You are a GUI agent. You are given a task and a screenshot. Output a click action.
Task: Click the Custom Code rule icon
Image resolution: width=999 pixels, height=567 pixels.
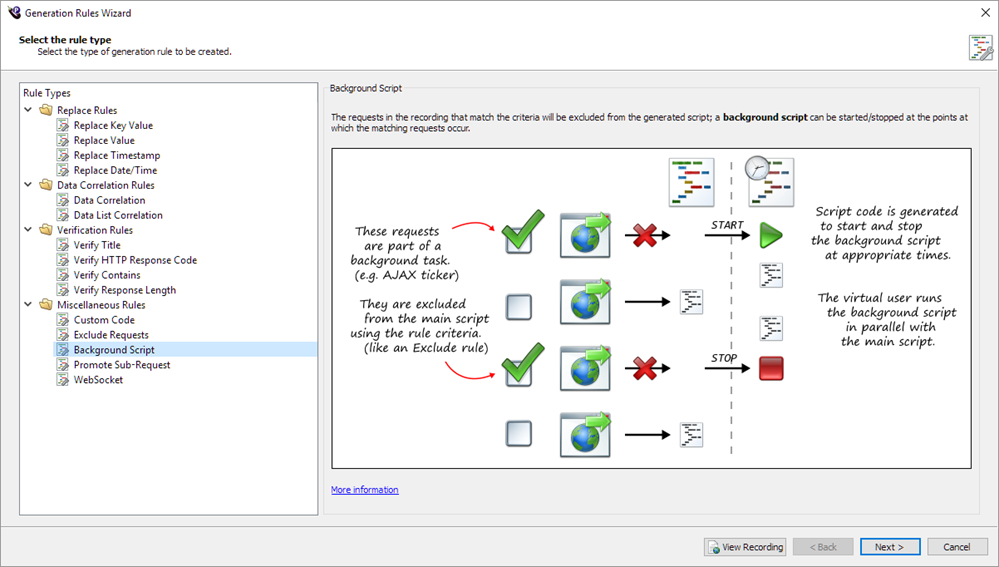pyautogui.click(x=63, y=321)
